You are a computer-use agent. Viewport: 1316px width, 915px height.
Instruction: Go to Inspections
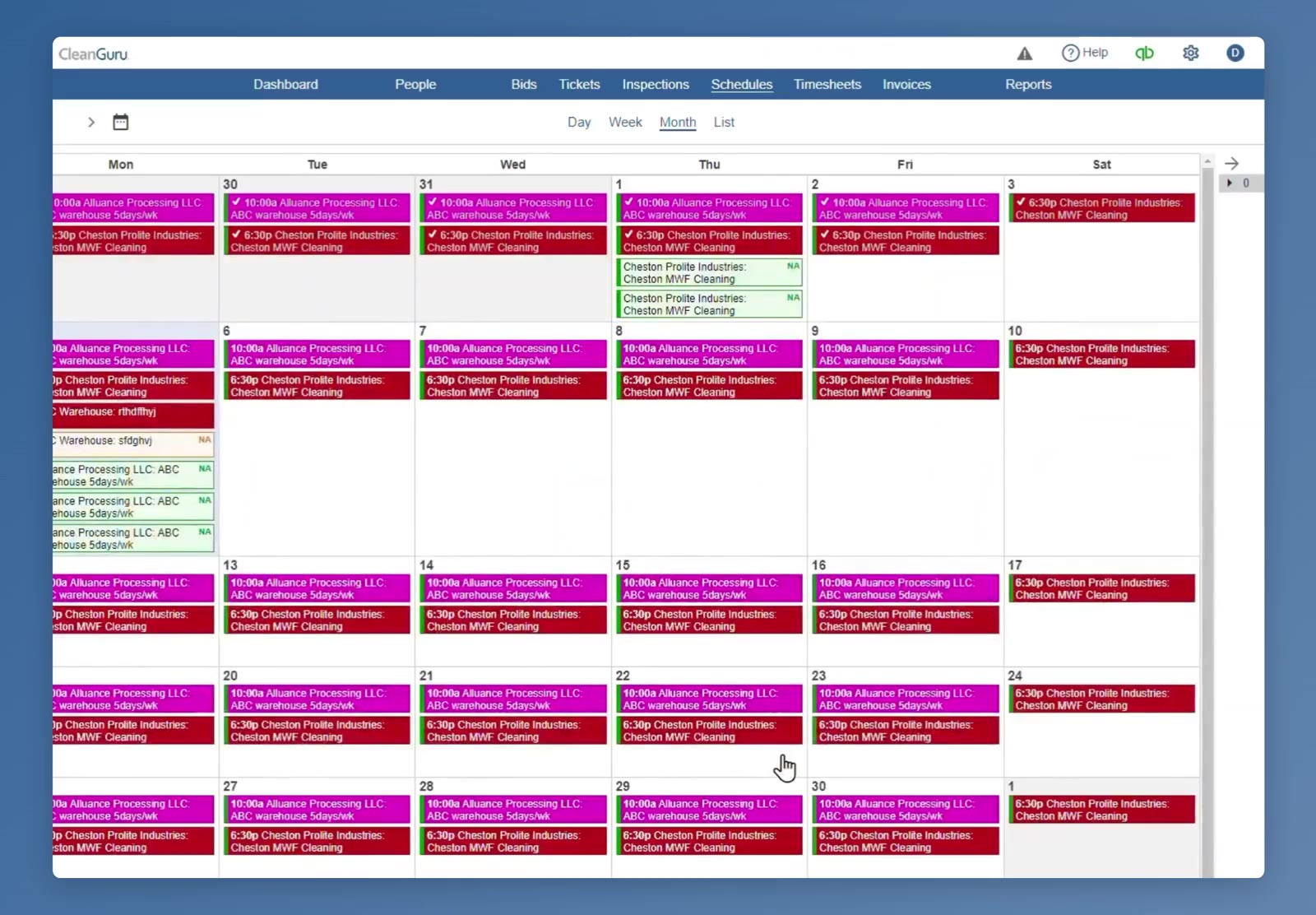(656, 84)
